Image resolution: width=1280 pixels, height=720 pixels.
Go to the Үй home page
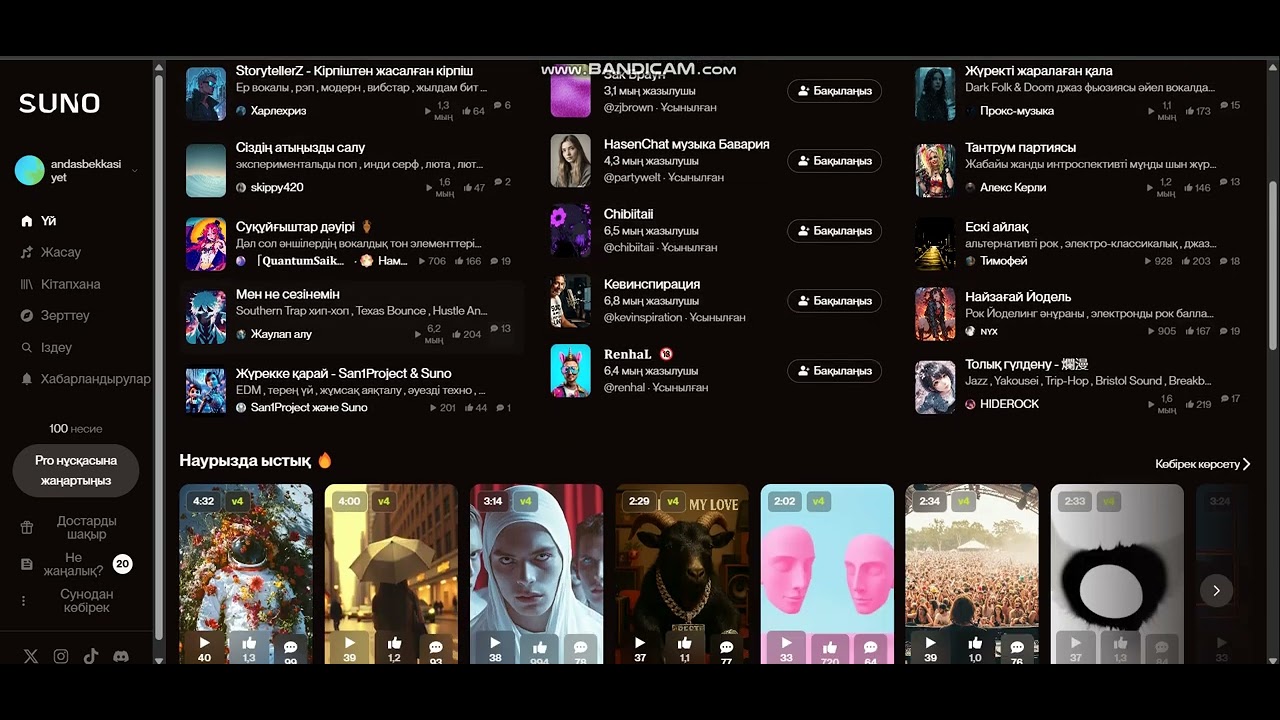coord(38,221)
